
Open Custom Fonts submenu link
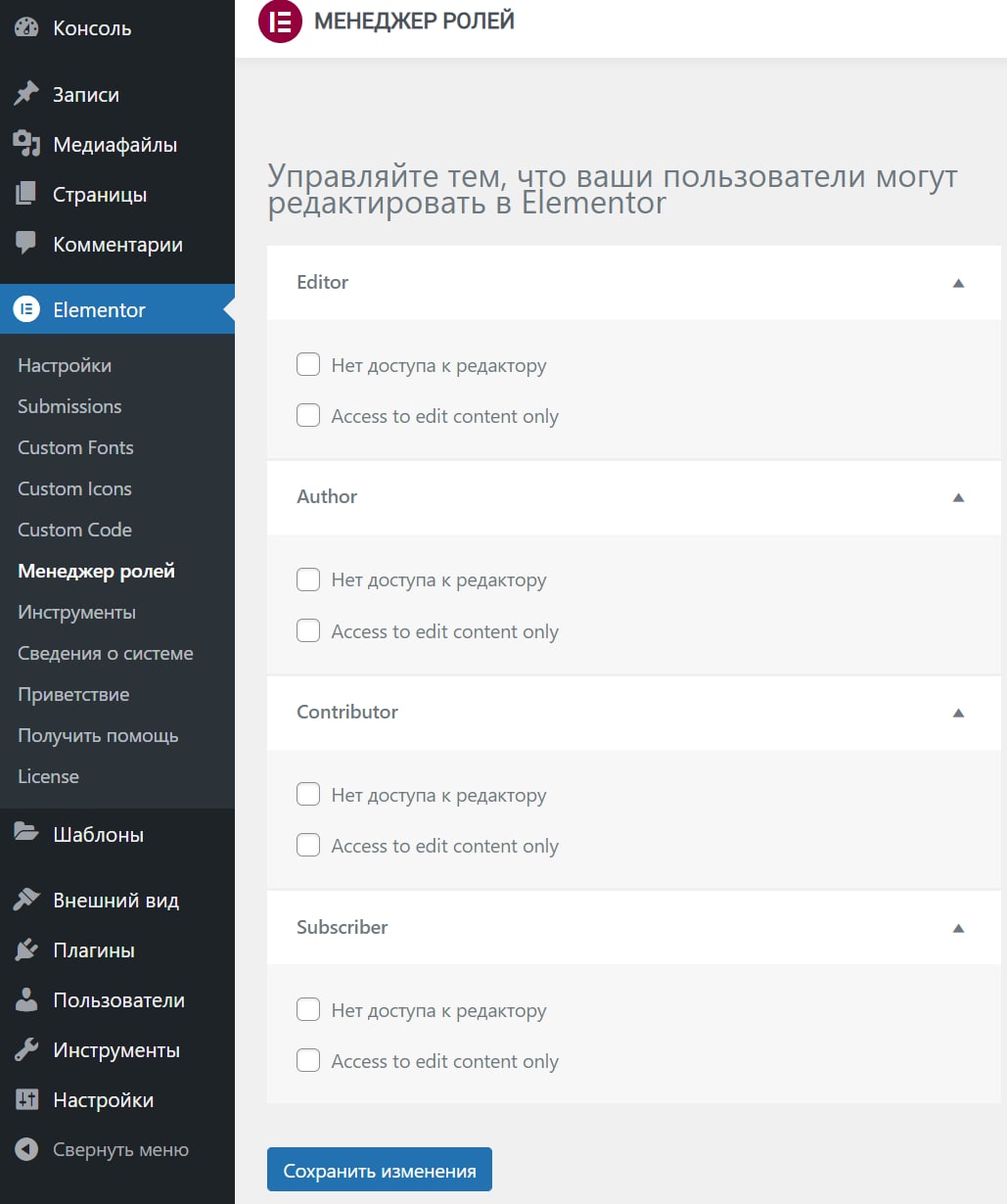click(75, 447)
